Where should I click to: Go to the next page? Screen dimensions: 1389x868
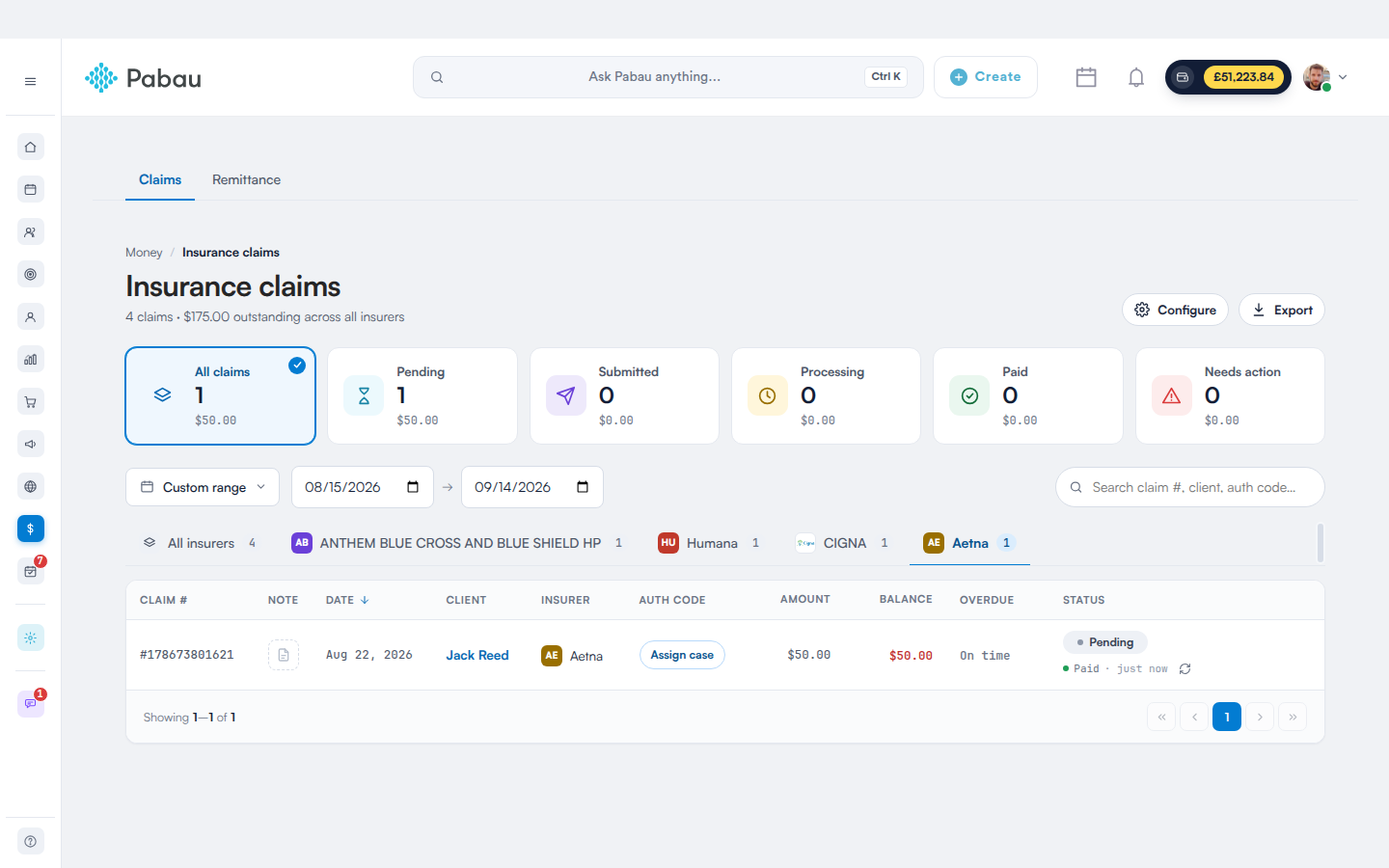(x=1260, y=717)
